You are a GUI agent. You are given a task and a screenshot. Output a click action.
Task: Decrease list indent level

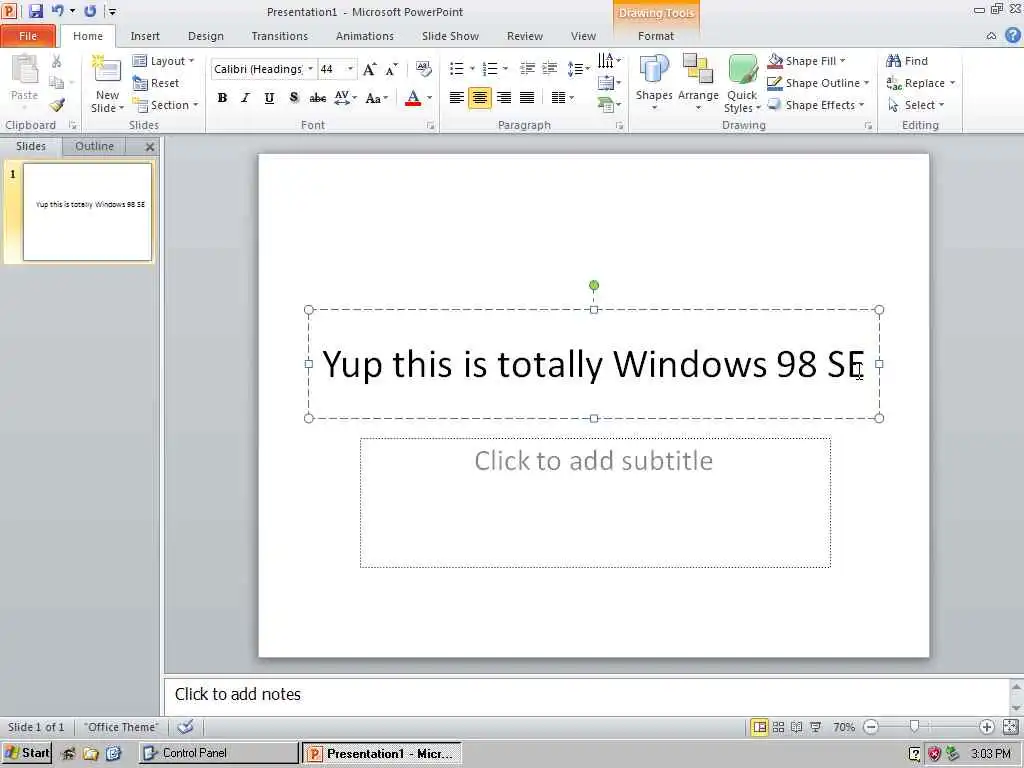[527, 69]
